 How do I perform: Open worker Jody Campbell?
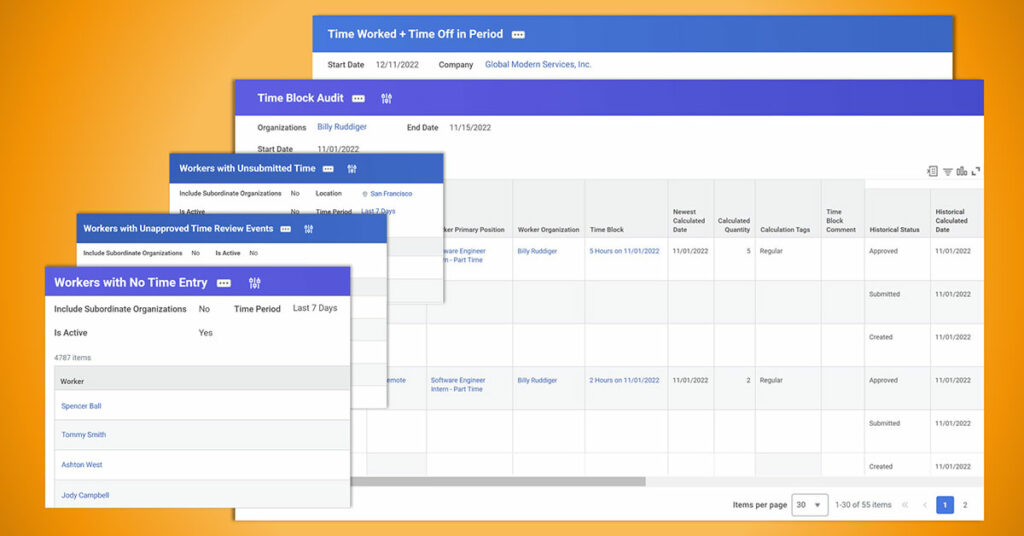tap(85, 496)
